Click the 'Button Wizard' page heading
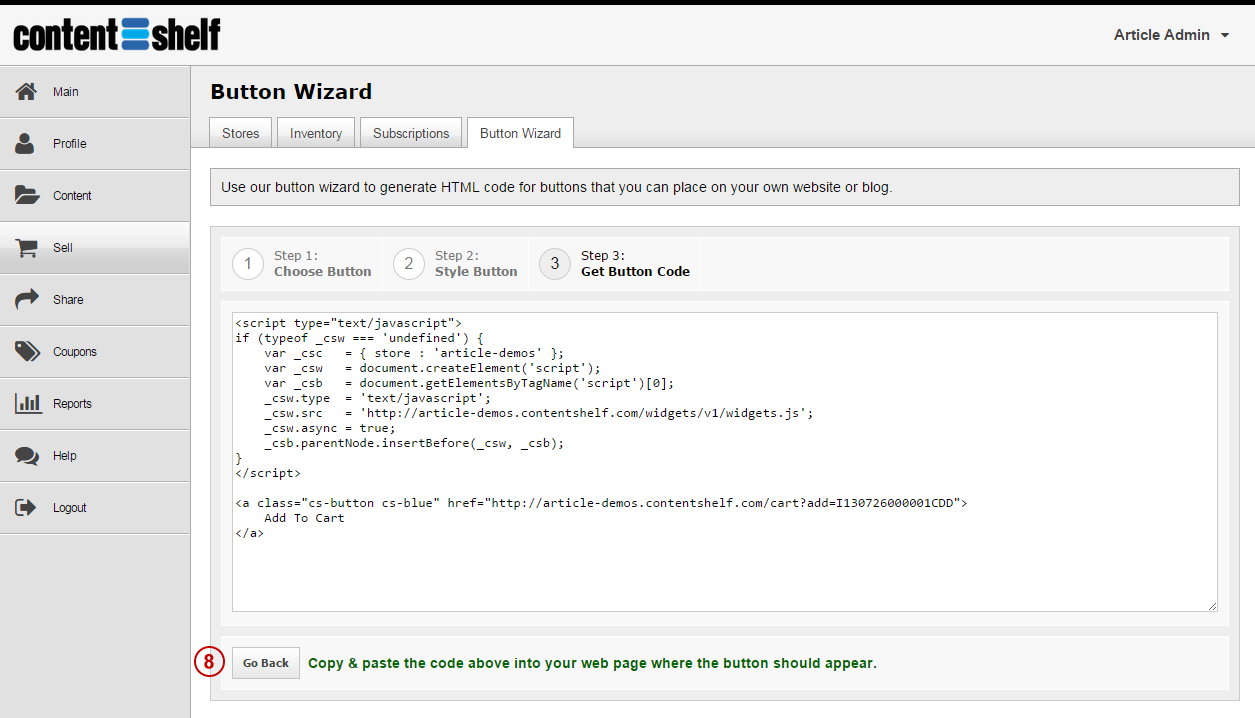Screen dimensions: 1255x718 [291, 92]
